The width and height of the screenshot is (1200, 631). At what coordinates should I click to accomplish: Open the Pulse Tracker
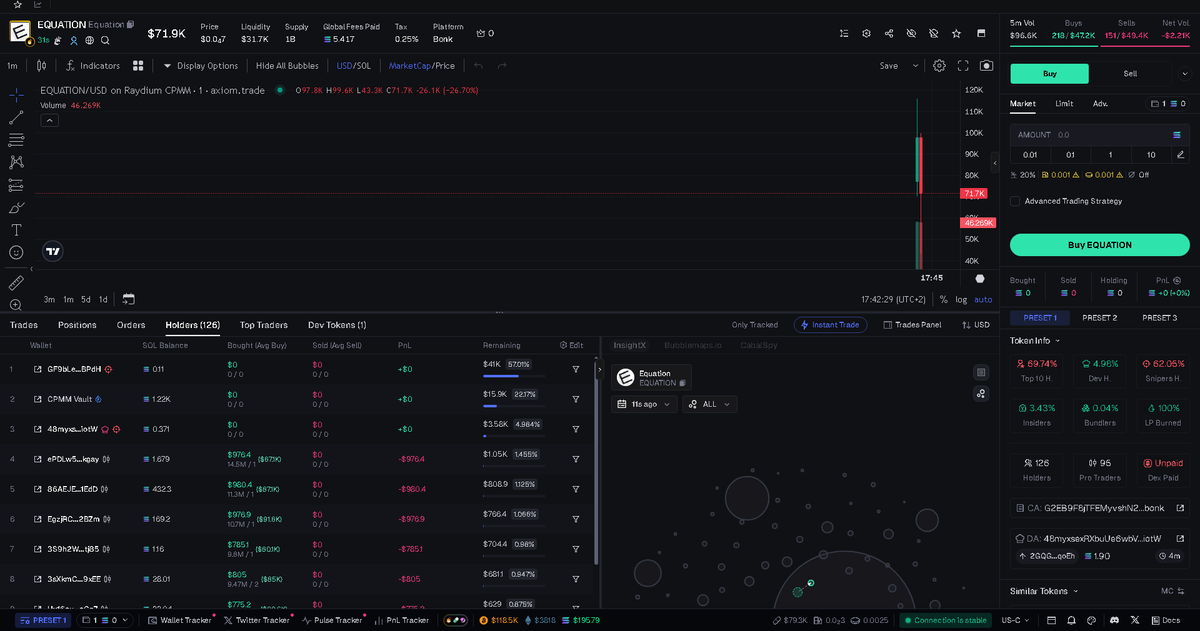[x=330, y=620]
